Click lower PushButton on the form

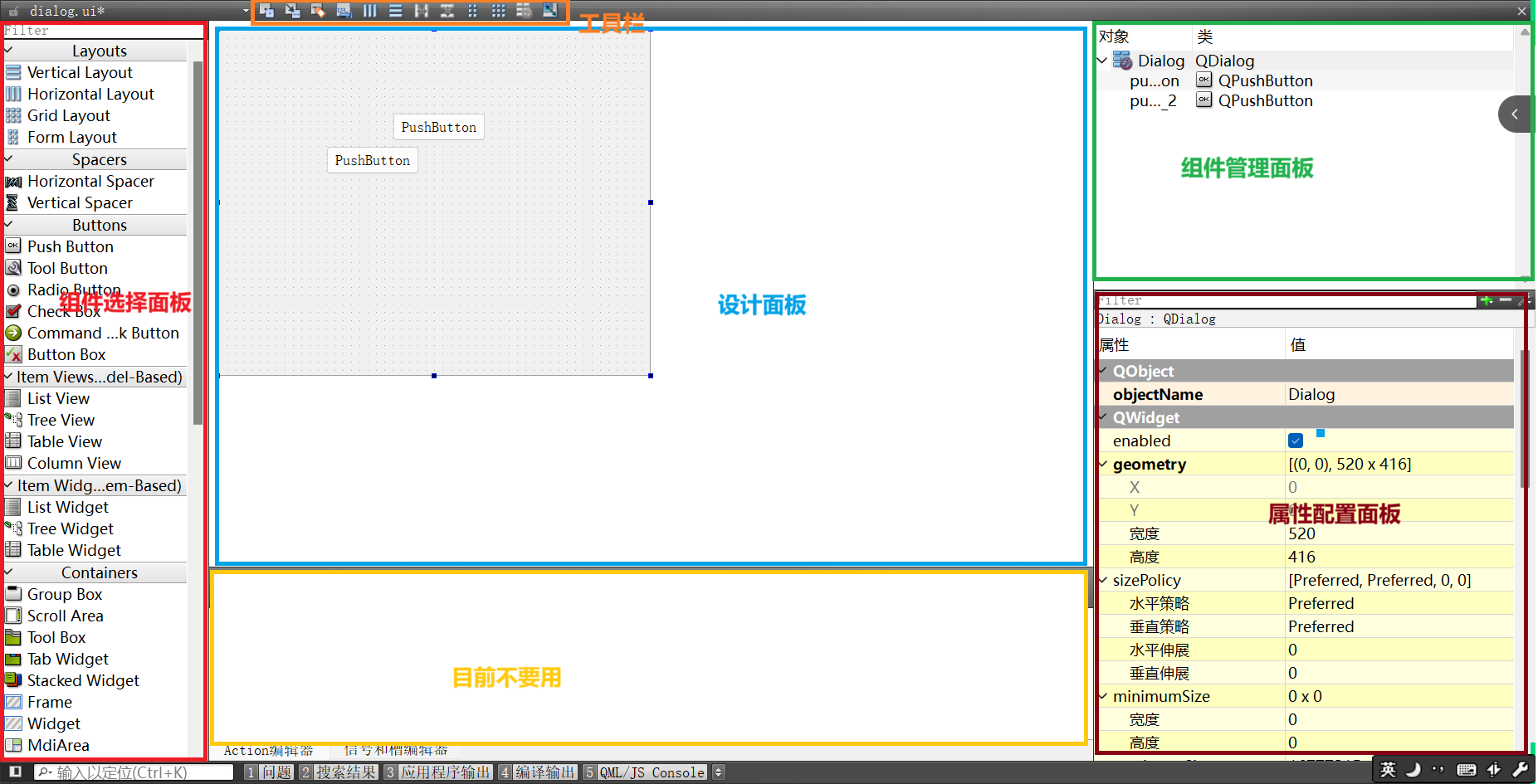(373, 160)
